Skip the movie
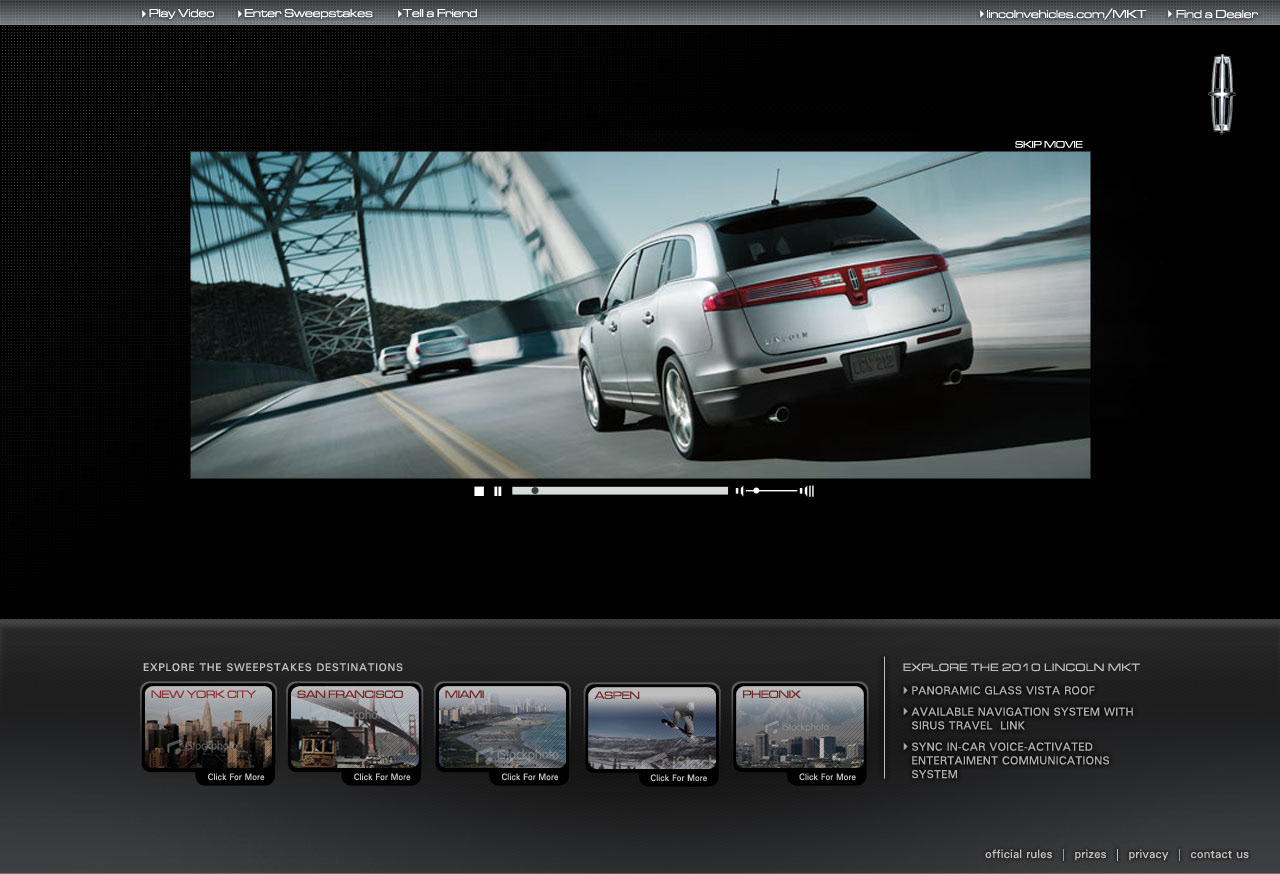The height and width of the screenshot is (874, 1280). 1048,145
